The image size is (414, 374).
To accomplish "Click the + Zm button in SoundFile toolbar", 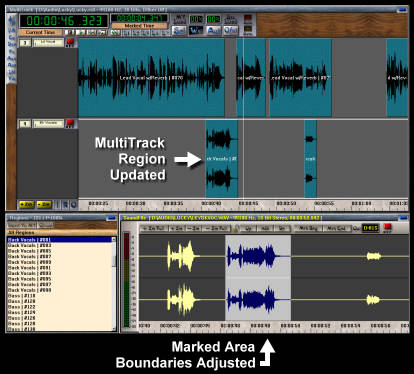I will (176, 228).
